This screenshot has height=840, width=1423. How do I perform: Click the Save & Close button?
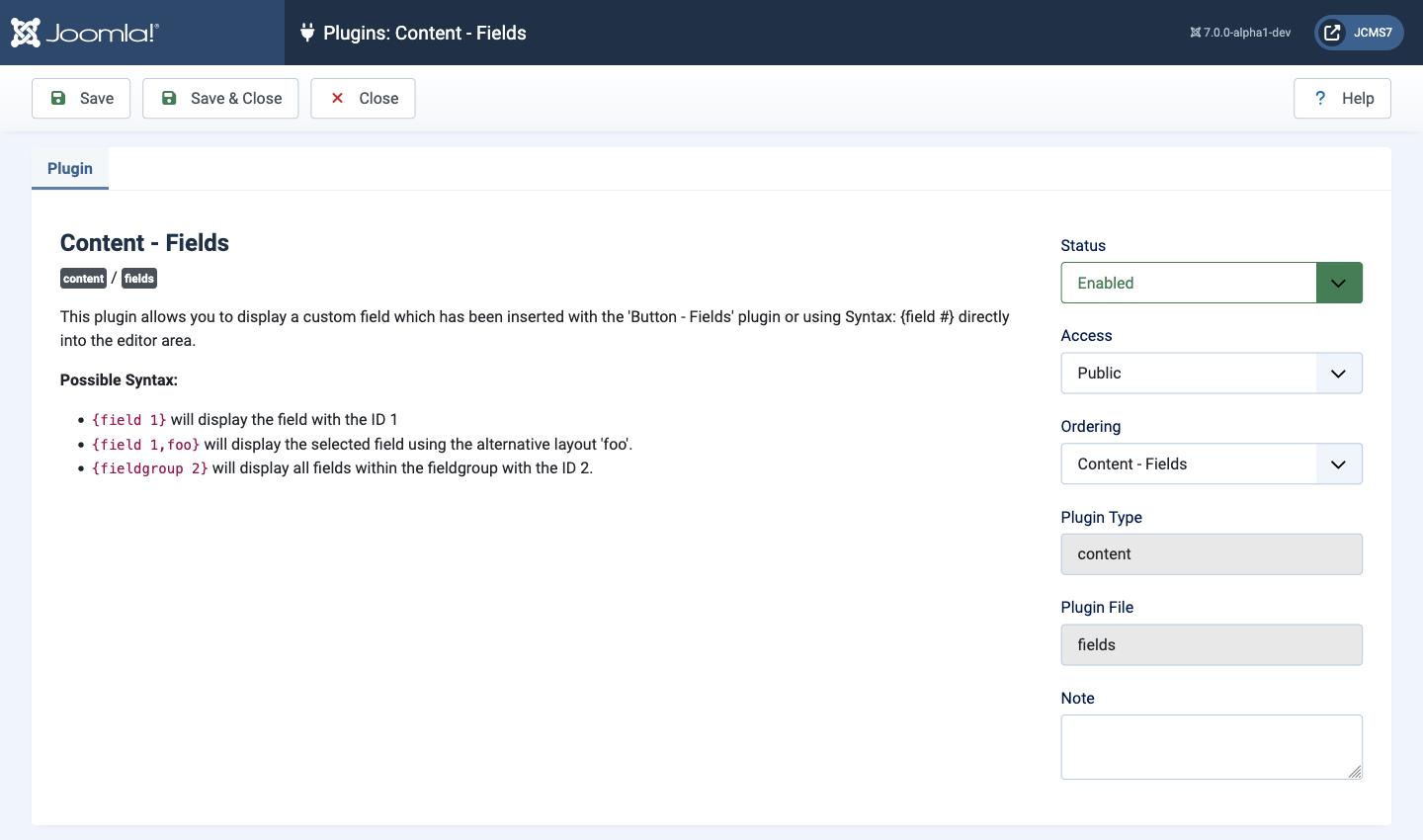(220, 98)
